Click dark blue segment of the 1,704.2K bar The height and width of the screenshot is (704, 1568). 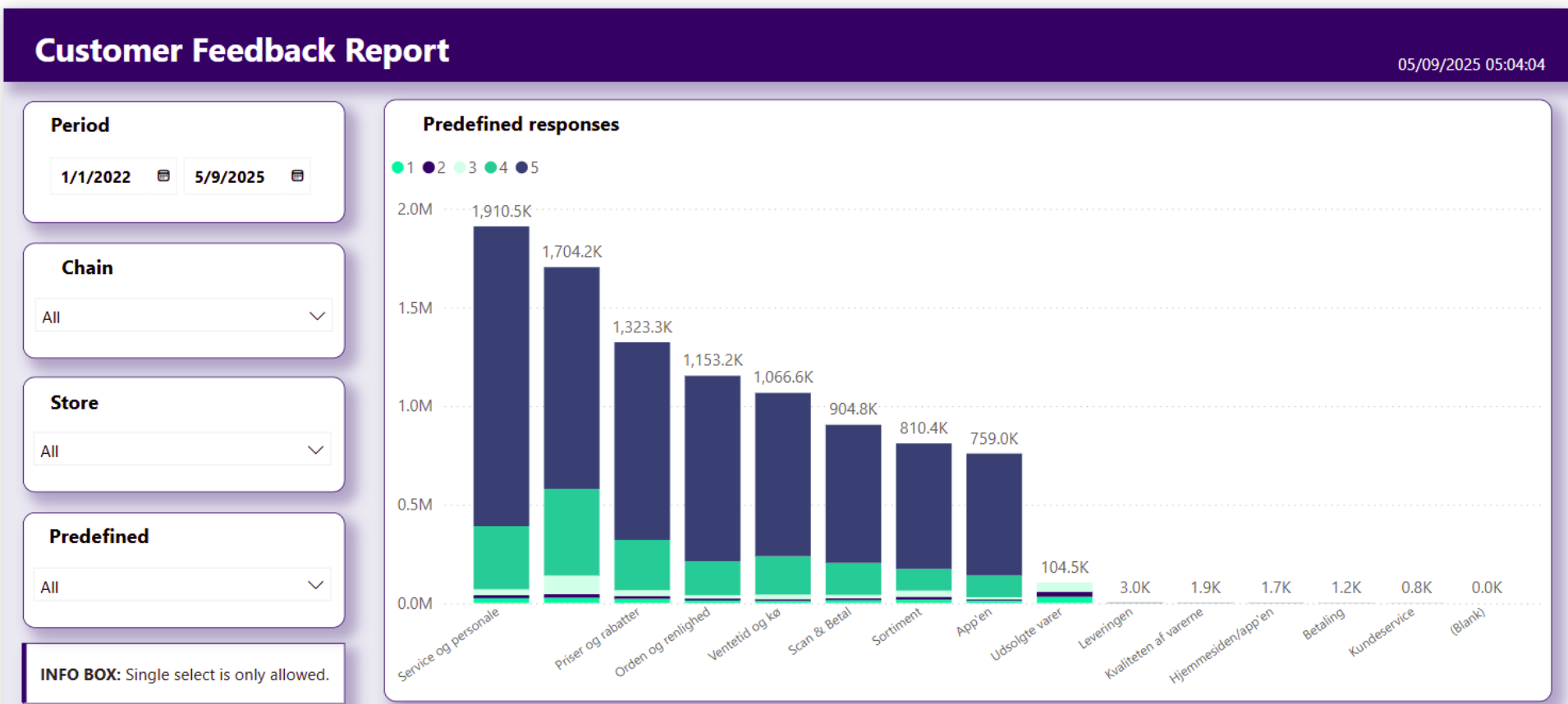click(571, 378)
